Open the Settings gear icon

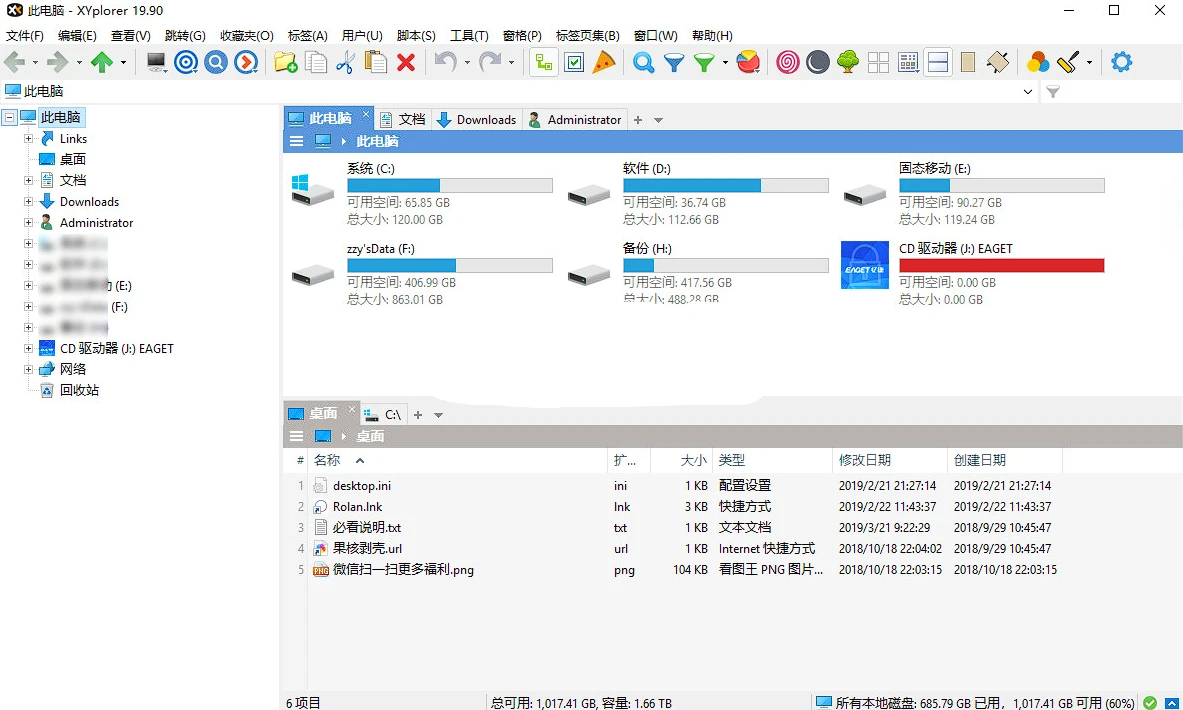coord(1121,62)
